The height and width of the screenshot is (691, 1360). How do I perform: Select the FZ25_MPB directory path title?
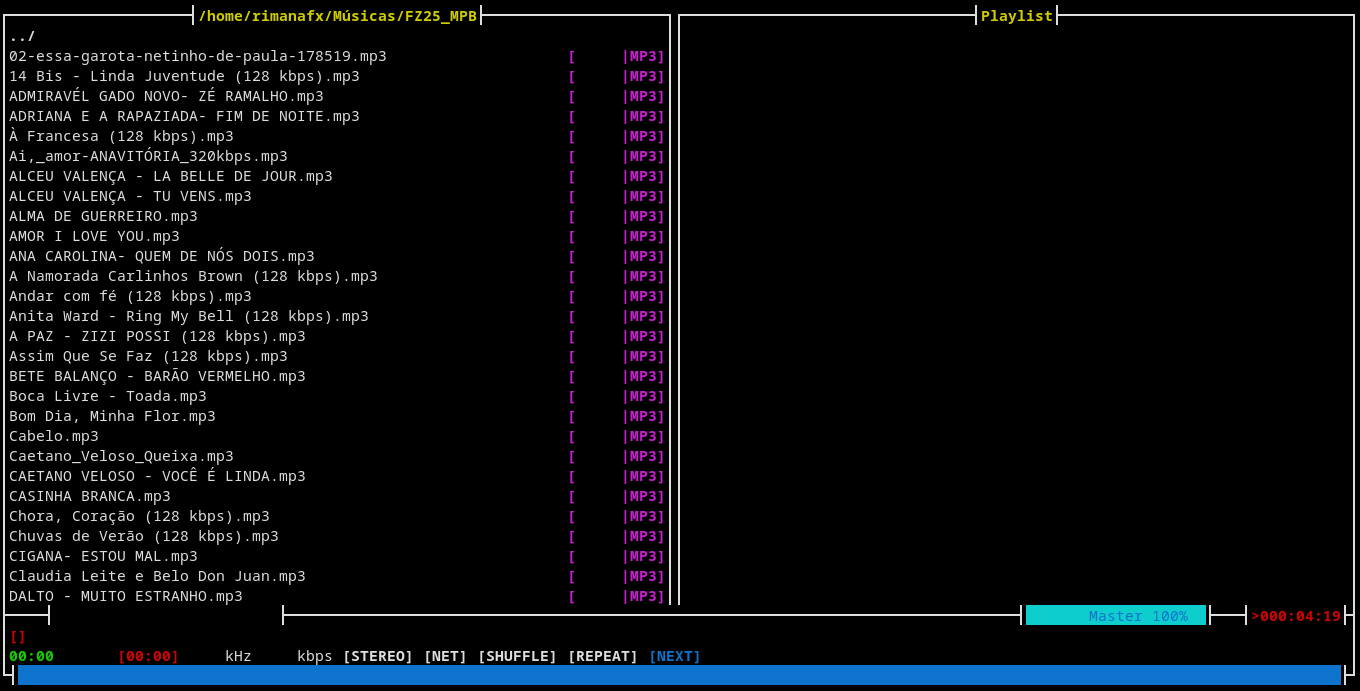point(337,16)
